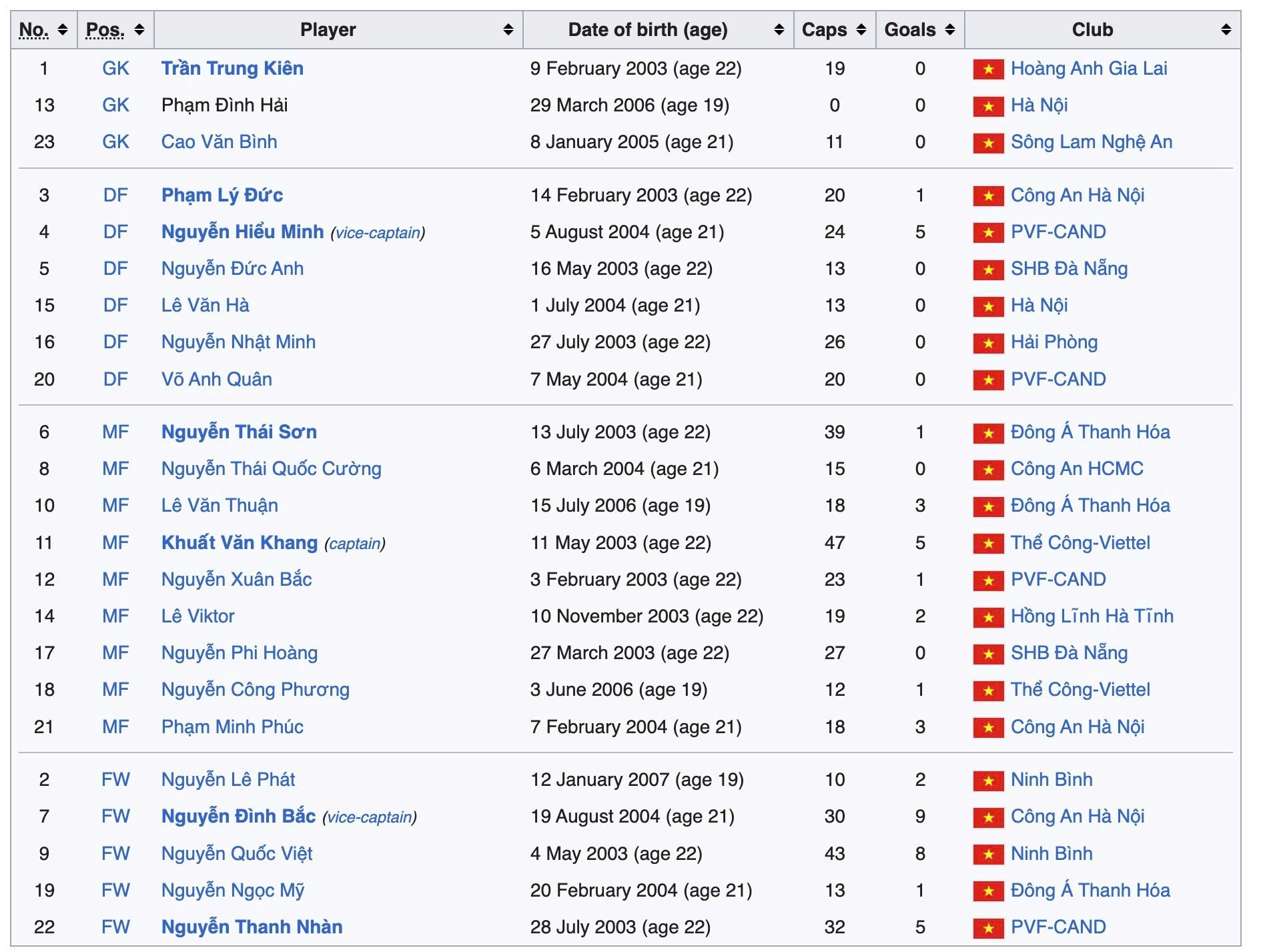The image size is (1263, 952).
Task: Follow the Nguyễn Đình Bắc link
Action: click(x=238, y=816)
